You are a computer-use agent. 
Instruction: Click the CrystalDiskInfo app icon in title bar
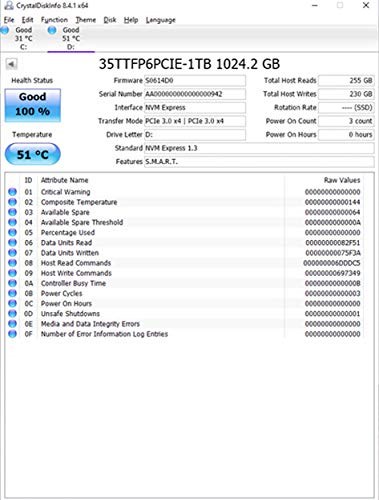pyautogui.click(x=9, y=5)
